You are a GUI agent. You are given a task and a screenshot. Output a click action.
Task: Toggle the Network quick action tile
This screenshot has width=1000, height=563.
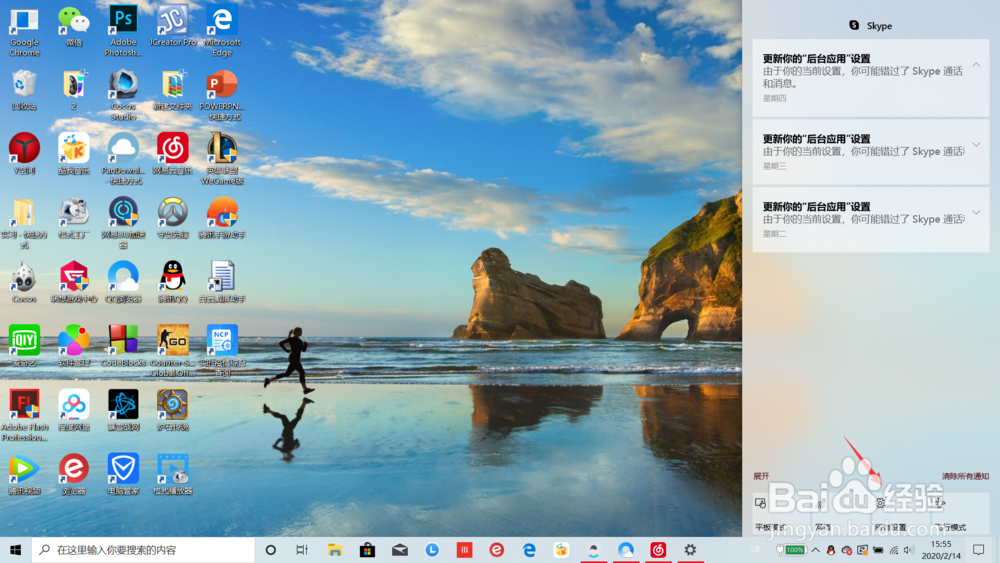(x=841, y=513)
